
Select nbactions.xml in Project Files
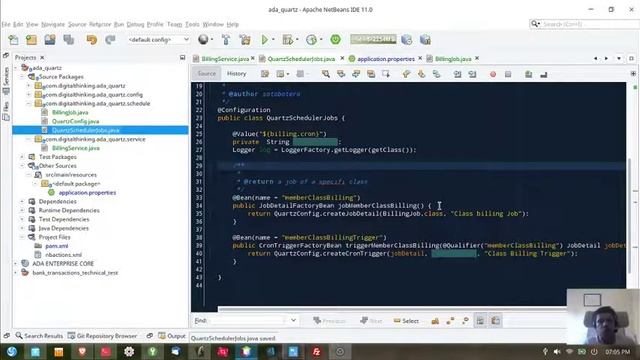click(x=63, y=255)
